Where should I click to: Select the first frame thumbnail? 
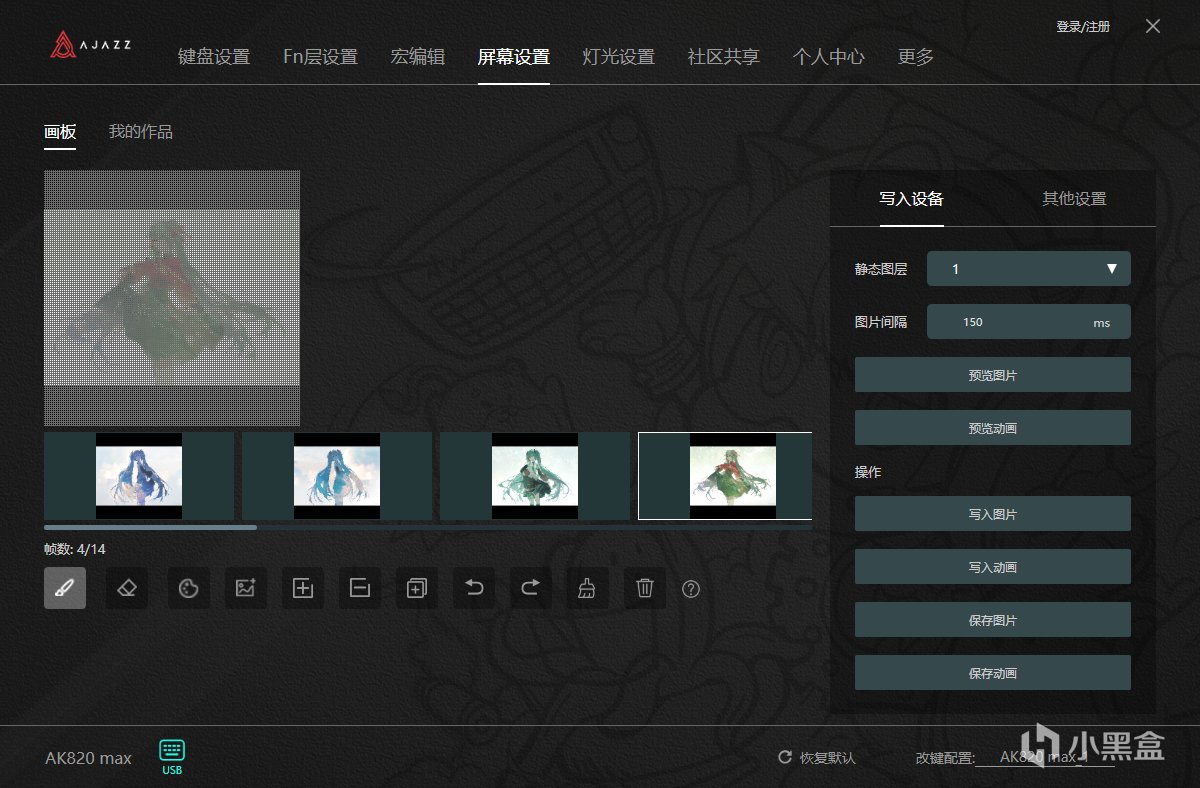(x=139, y=476)
